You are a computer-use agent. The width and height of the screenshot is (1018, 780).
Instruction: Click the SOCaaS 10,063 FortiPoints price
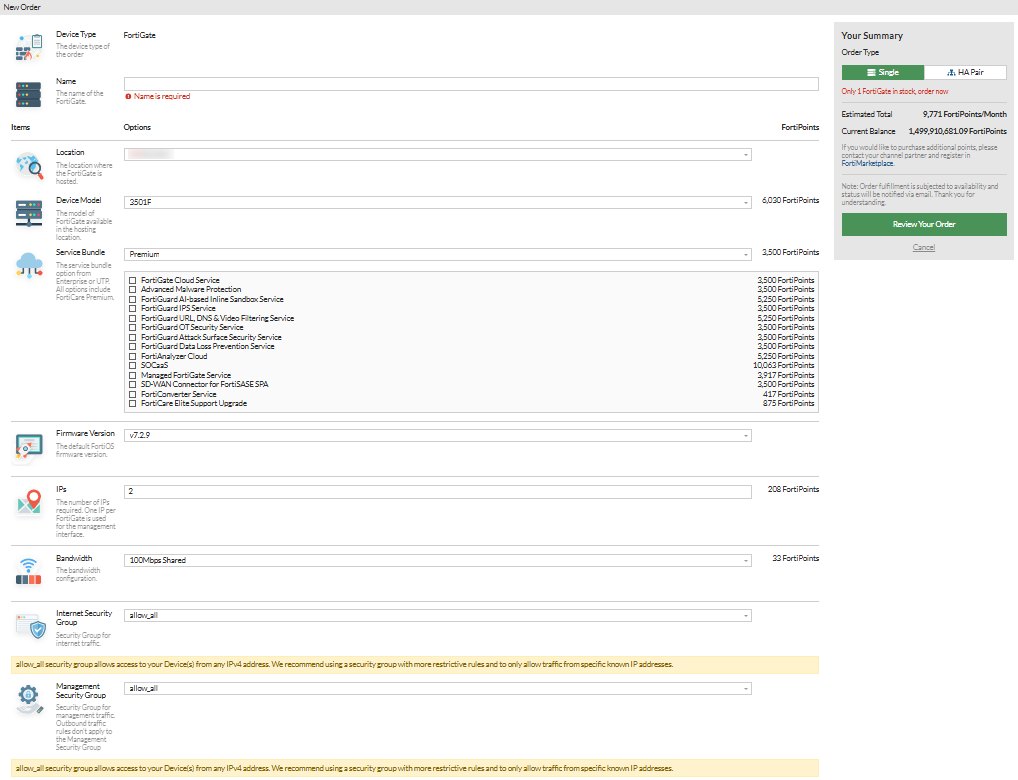784,366
